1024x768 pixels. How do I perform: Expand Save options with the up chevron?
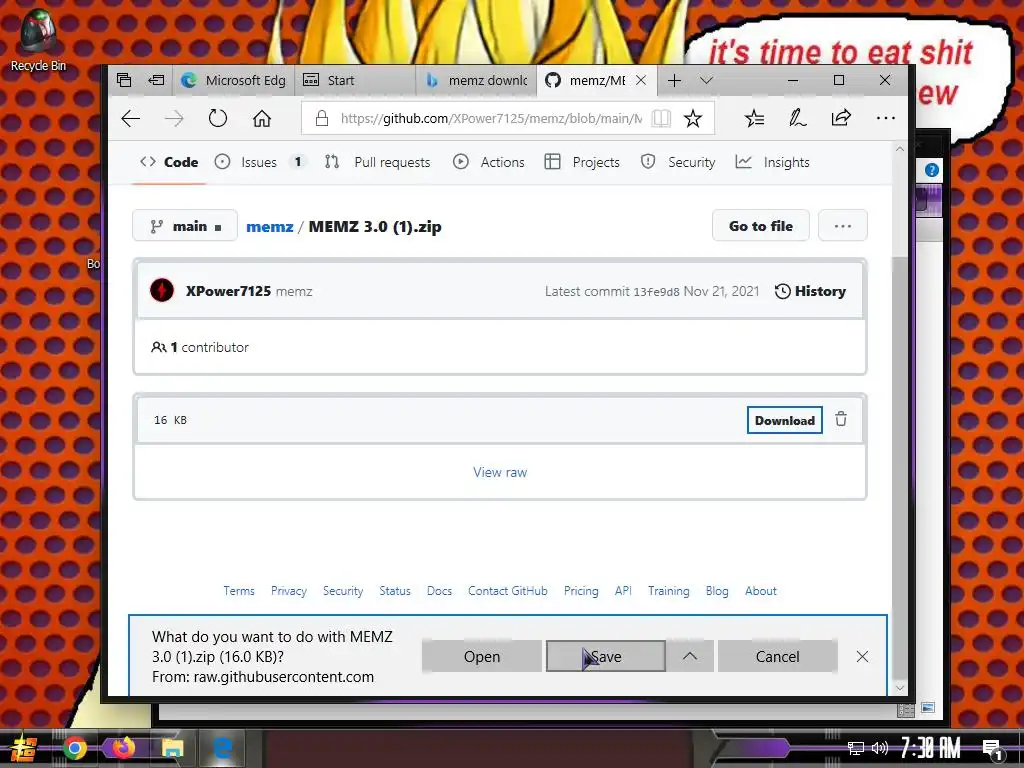coord(690,656)
